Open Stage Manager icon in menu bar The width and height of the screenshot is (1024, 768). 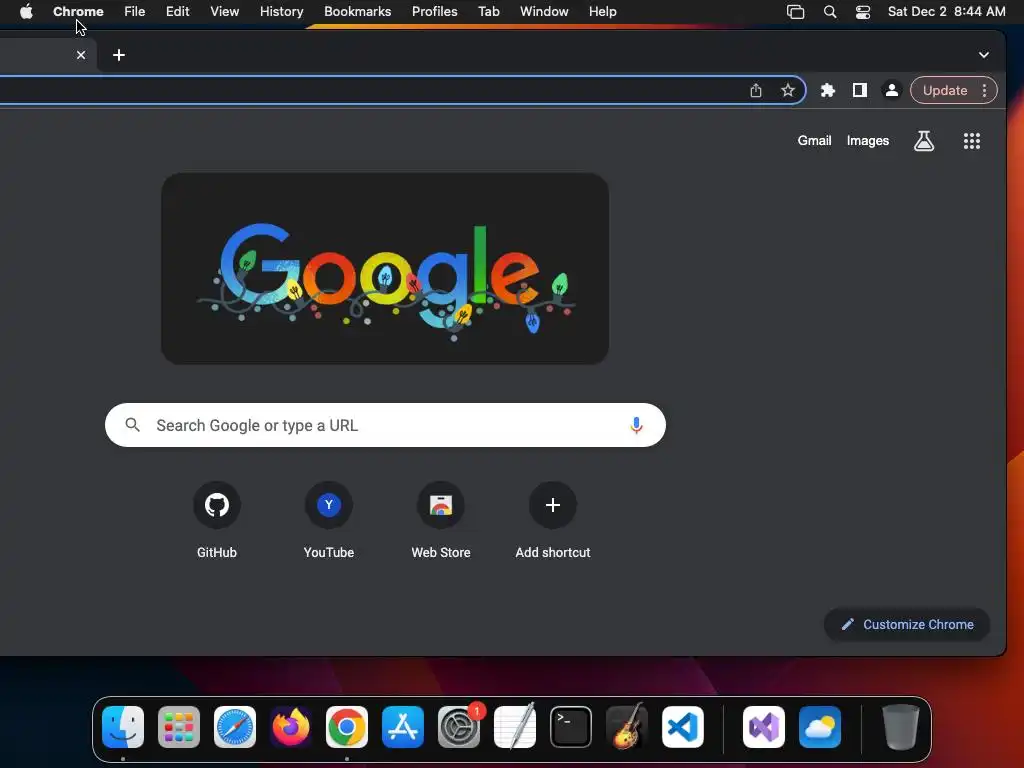795,12
